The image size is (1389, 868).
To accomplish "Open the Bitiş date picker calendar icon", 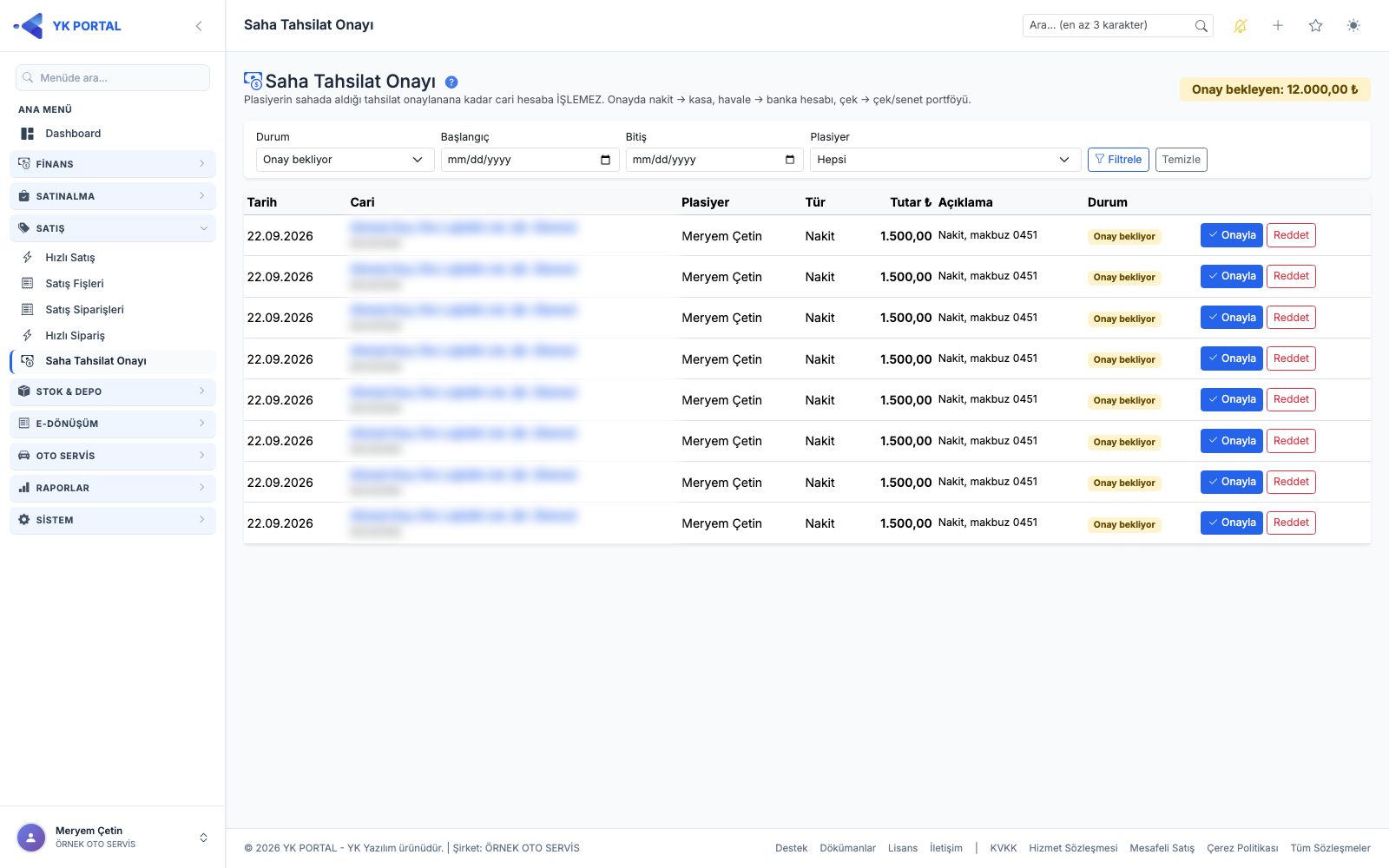I will pos(790,160).
